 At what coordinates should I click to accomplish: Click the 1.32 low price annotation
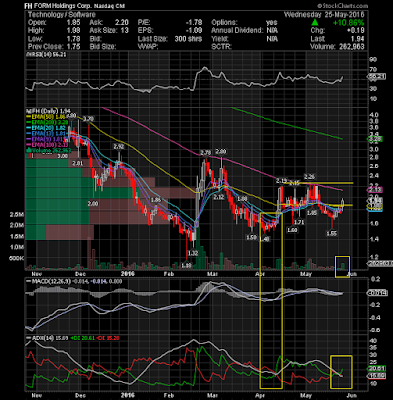pos(193,253)
